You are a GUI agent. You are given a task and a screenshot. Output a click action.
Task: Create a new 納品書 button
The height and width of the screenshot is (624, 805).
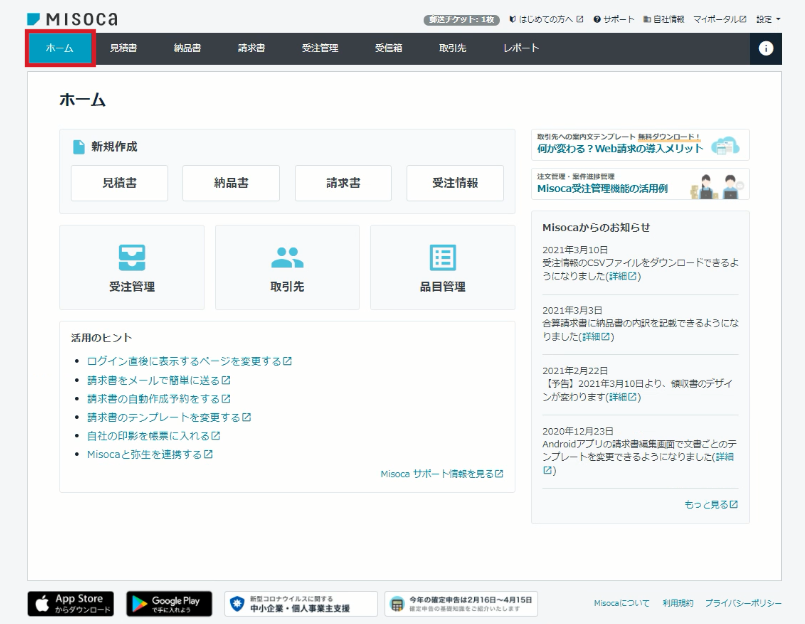coord(231,183)
